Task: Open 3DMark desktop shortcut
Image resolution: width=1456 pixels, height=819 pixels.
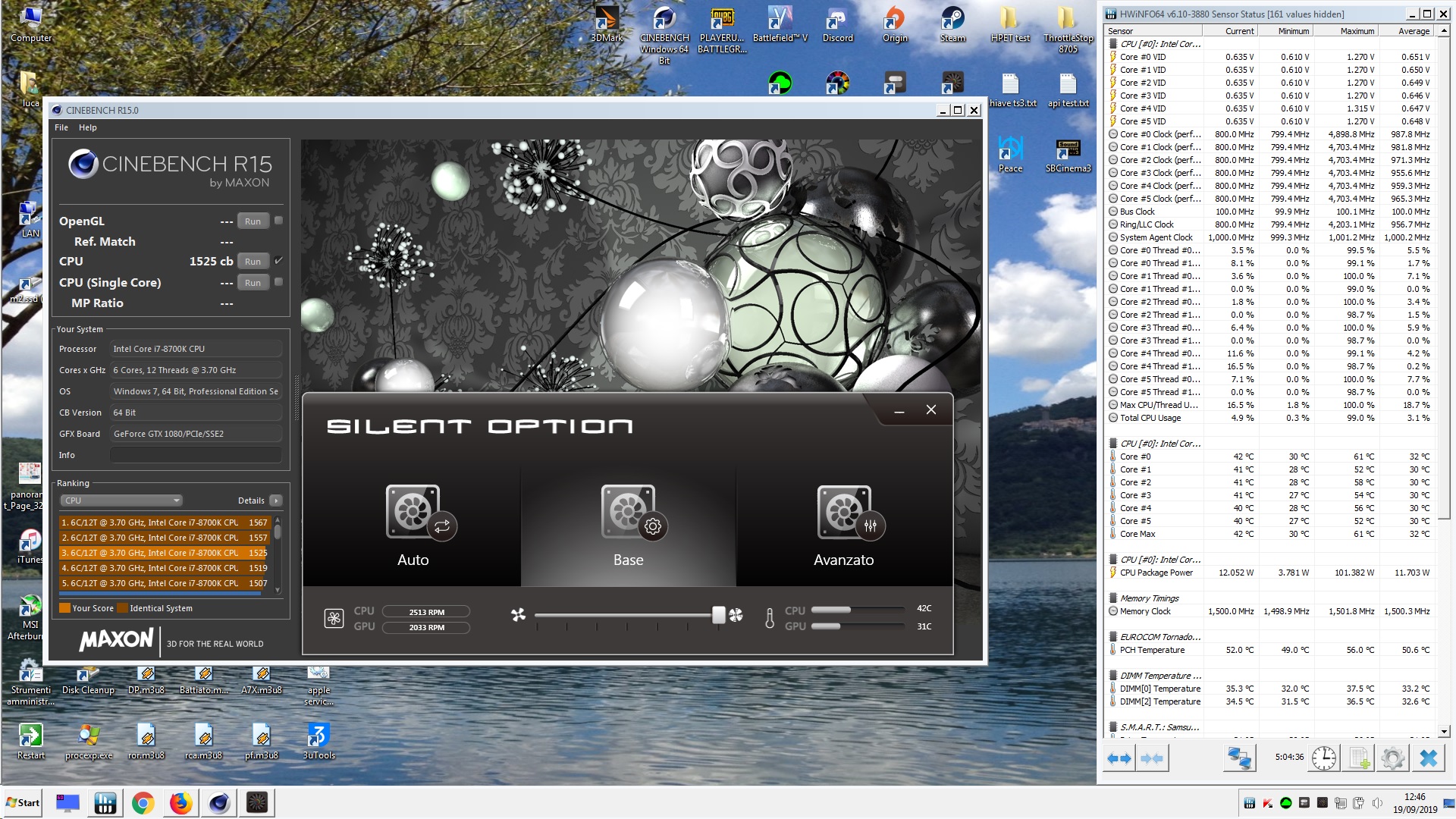Action: (607, 24)
